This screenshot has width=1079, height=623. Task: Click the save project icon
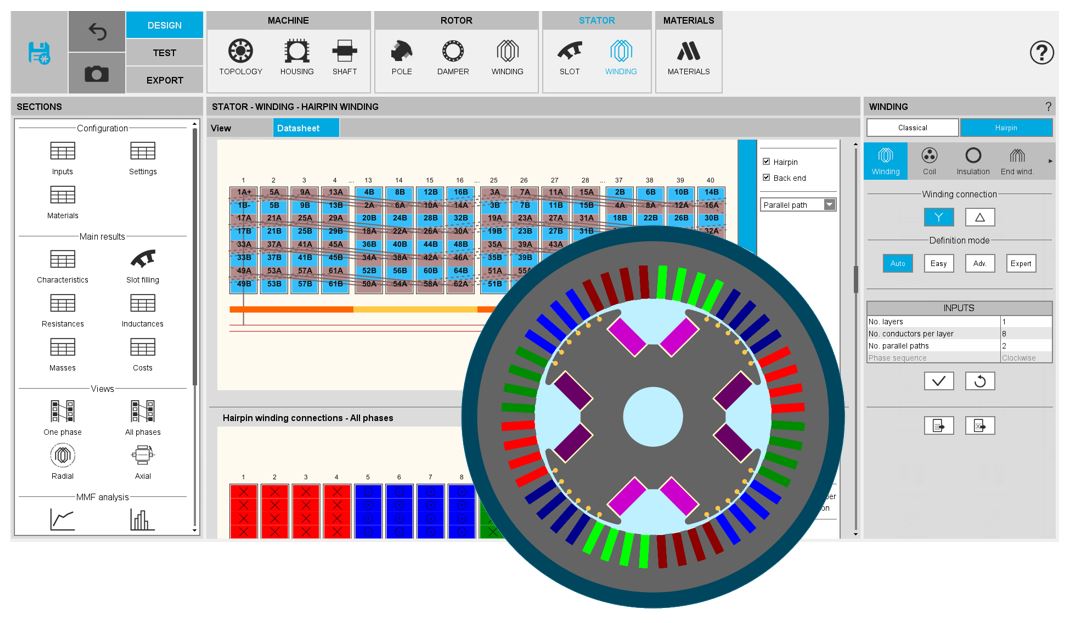pos(40,53)
